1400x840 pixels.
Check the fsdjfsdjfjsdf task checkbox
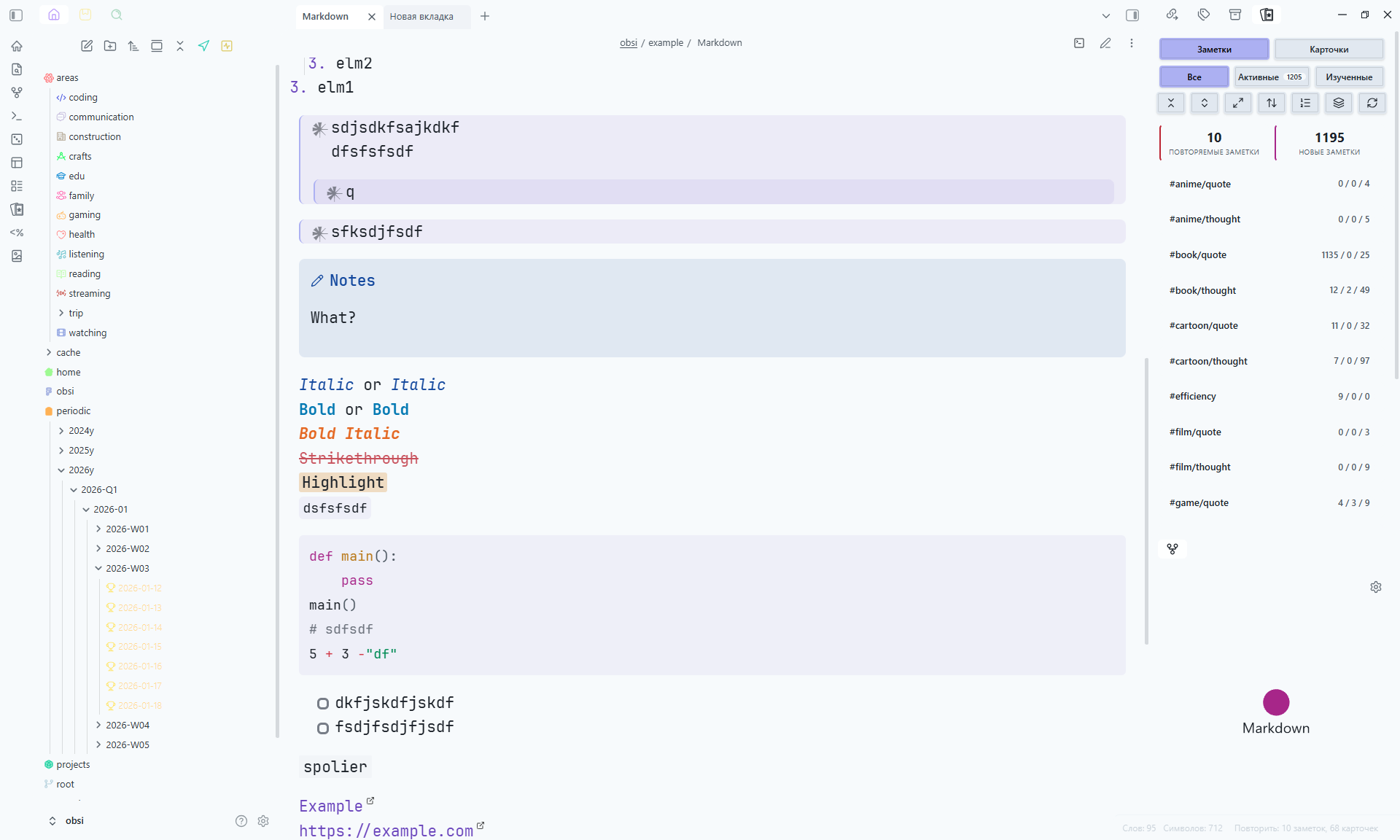(323, 728)
